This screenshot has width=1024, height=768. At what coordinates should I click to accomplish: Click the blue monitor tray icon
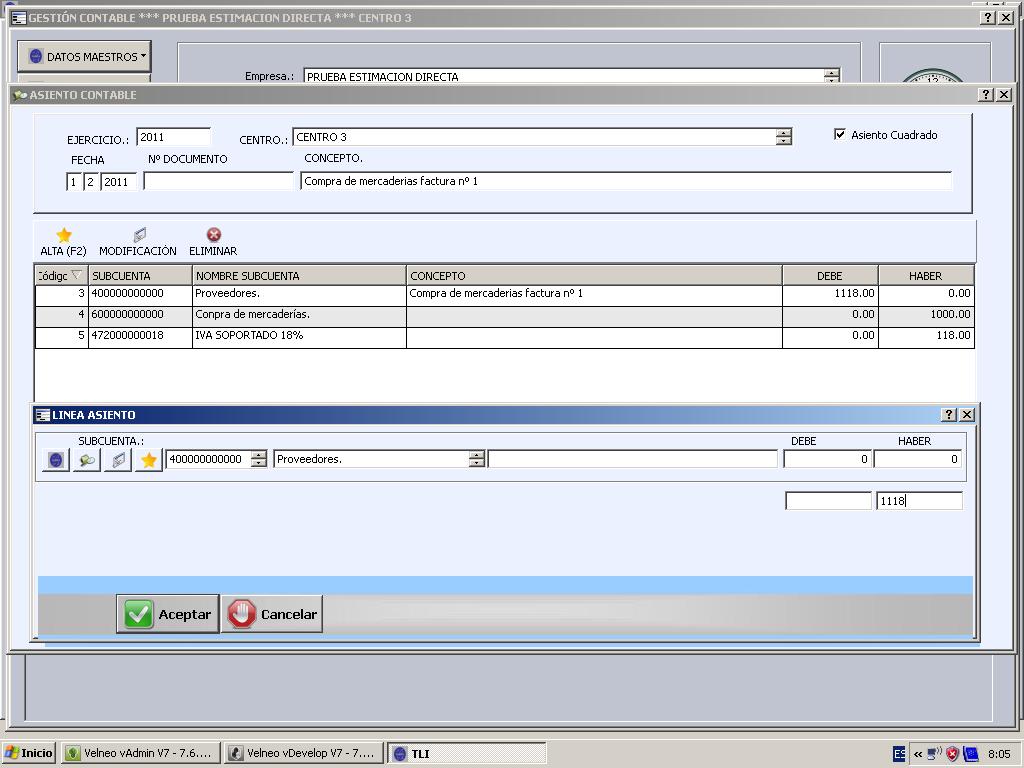[970, 754]
